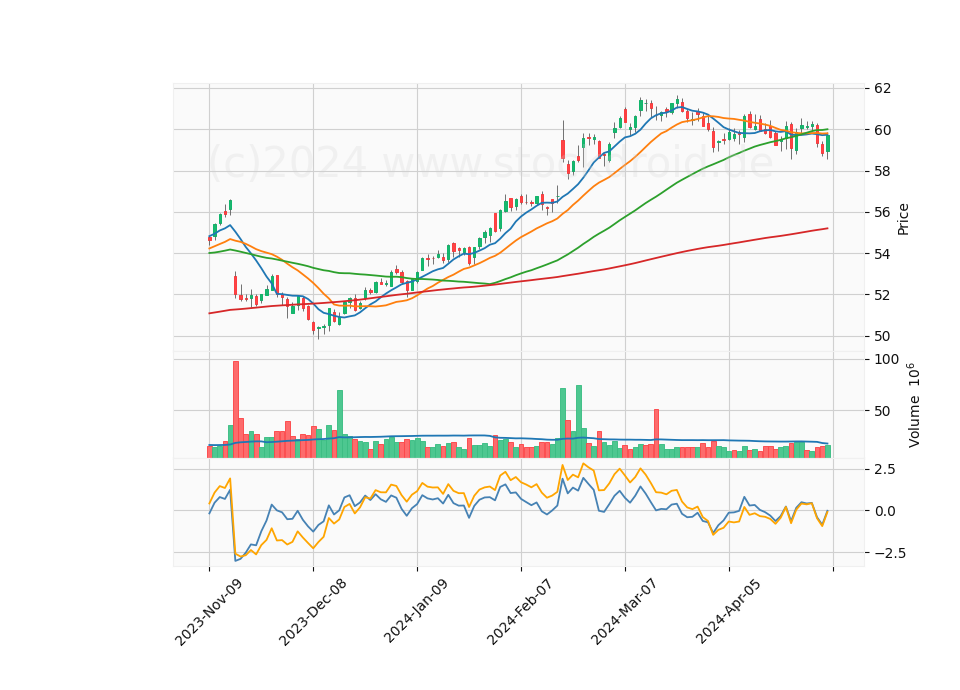Click the tall green volume bar in mid-December
Viewport: 960px width, 690px height.
click(340, 424)
